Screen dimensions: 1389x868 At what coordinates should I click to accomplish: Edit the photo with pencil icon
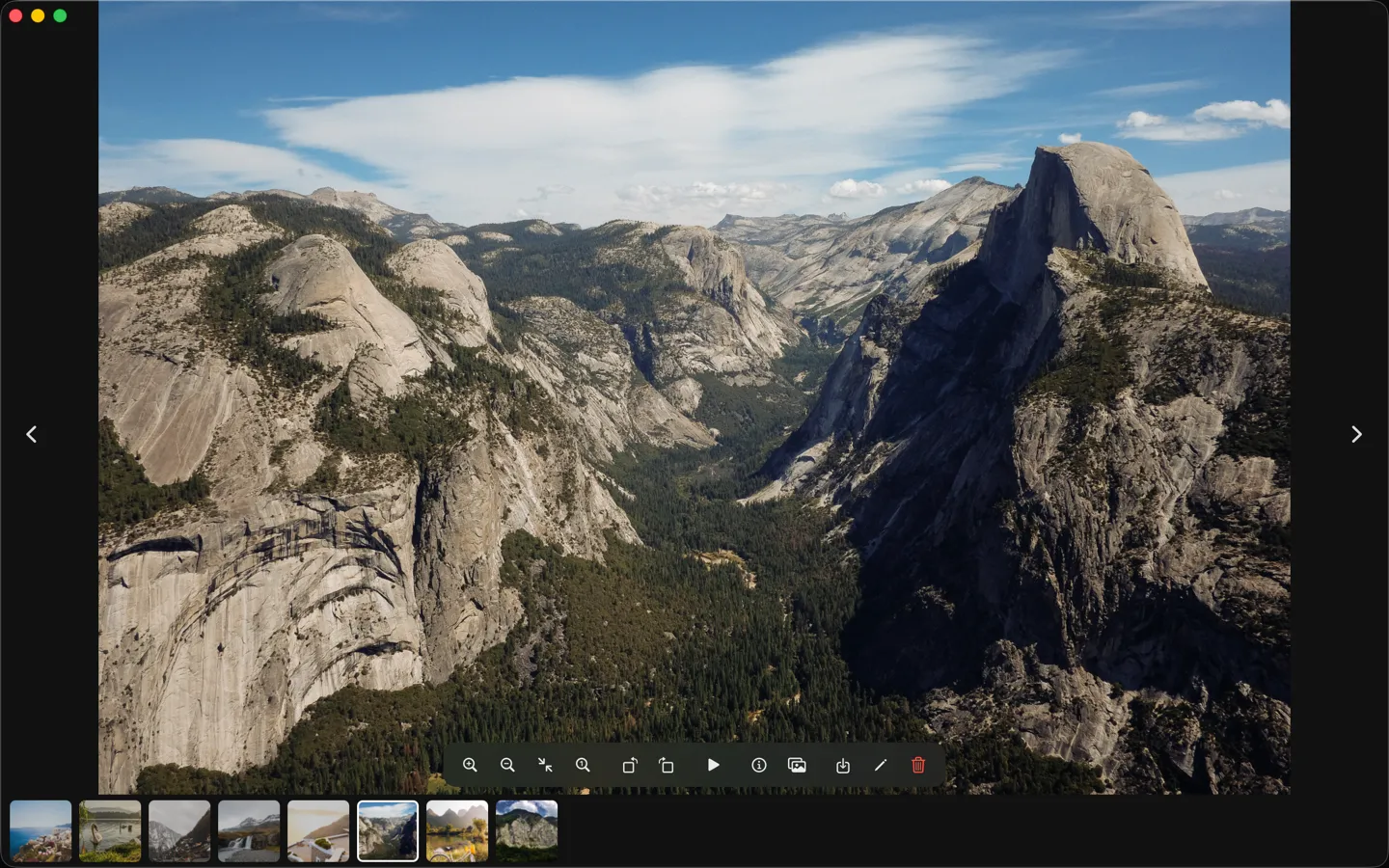[881, 765]
